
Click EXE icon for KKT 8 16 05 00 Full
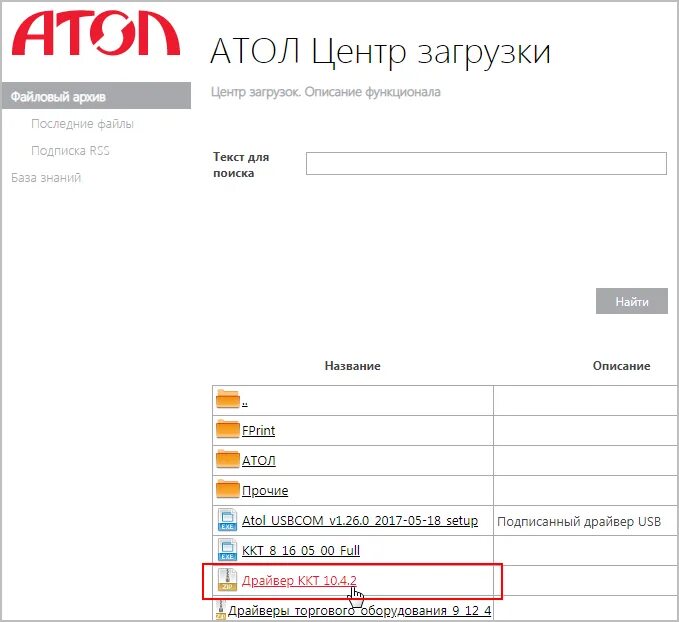[x=227, y=550]
